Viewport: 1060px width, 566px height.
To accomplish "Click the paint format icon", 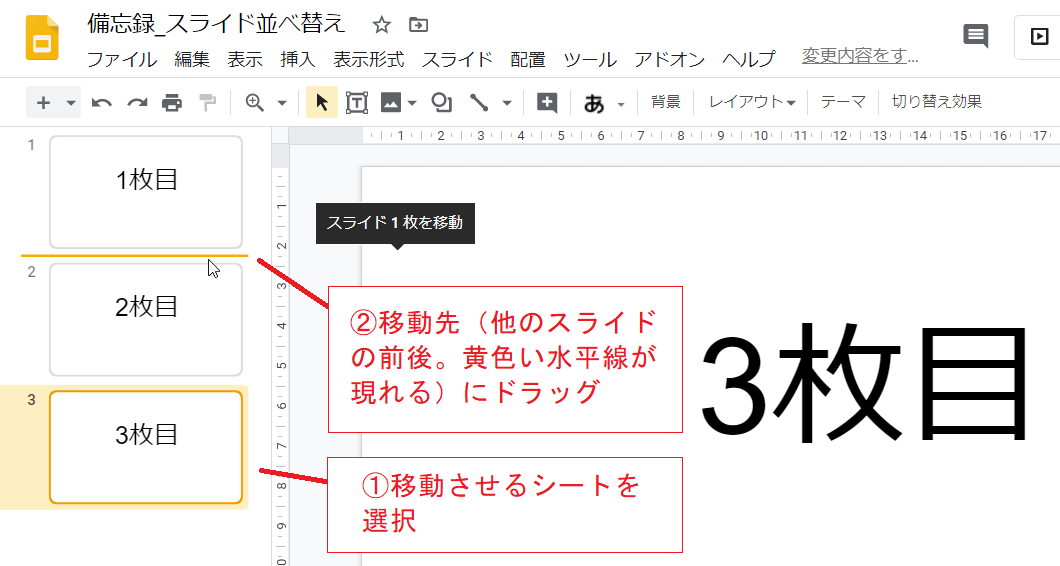I will [208, 103].
